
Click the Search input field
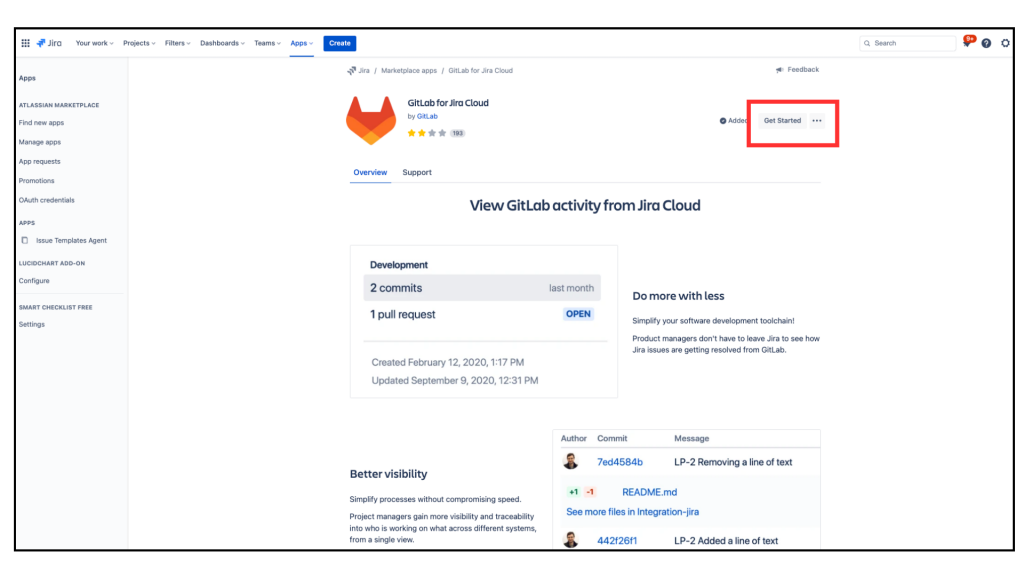click(908, 43)
